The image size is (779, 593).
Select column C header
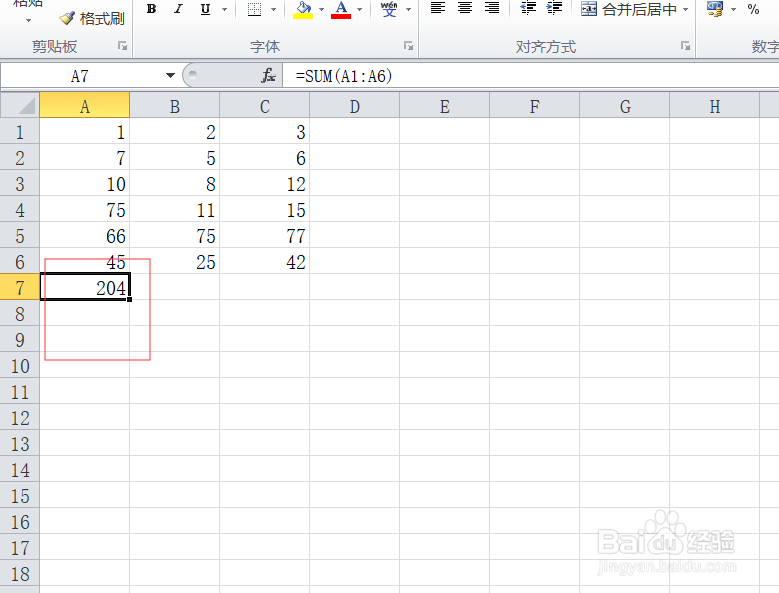(264, 106)
